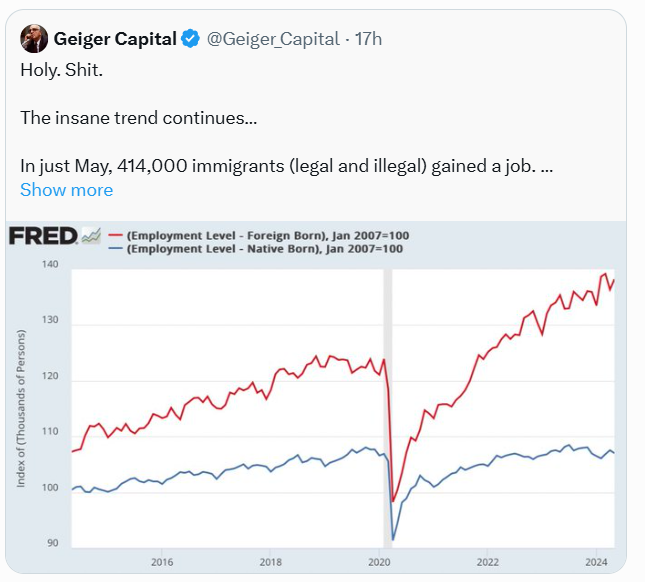Click the Geiger Capital profile avatar
The width and height of the screenshot is (645, 582).
pos(34,39)
